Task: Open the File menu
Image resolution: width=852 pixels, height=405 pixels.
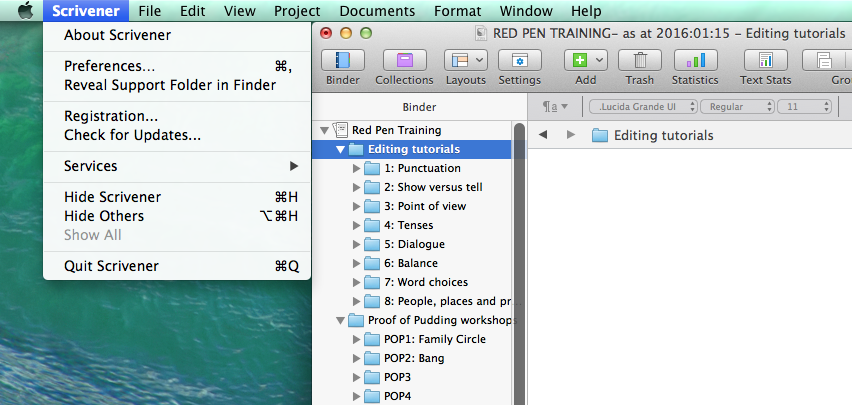Action: click(149, 11)
